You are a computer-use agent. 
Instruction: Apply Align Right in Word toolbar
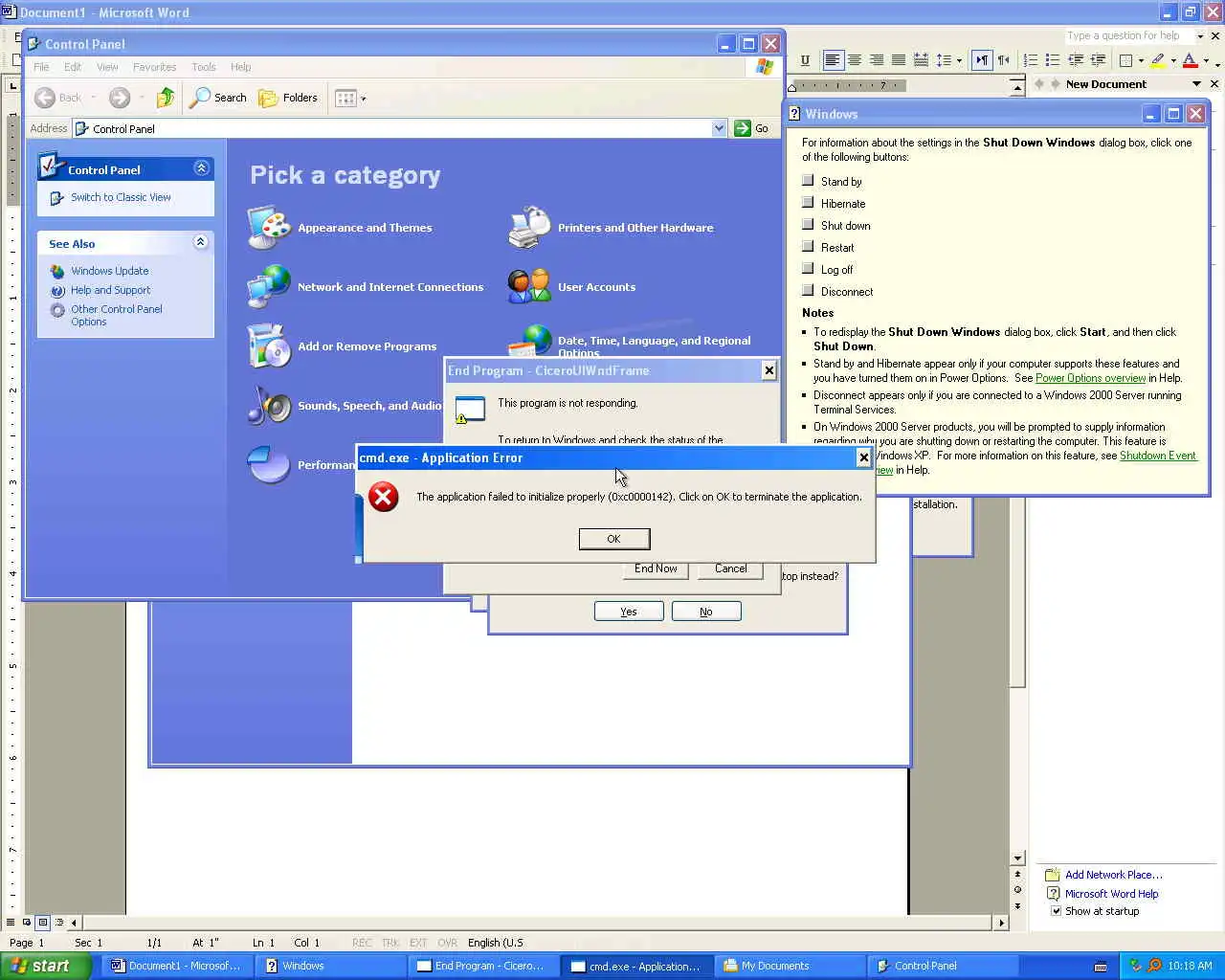pyautogui.click(x=877, y=60)
